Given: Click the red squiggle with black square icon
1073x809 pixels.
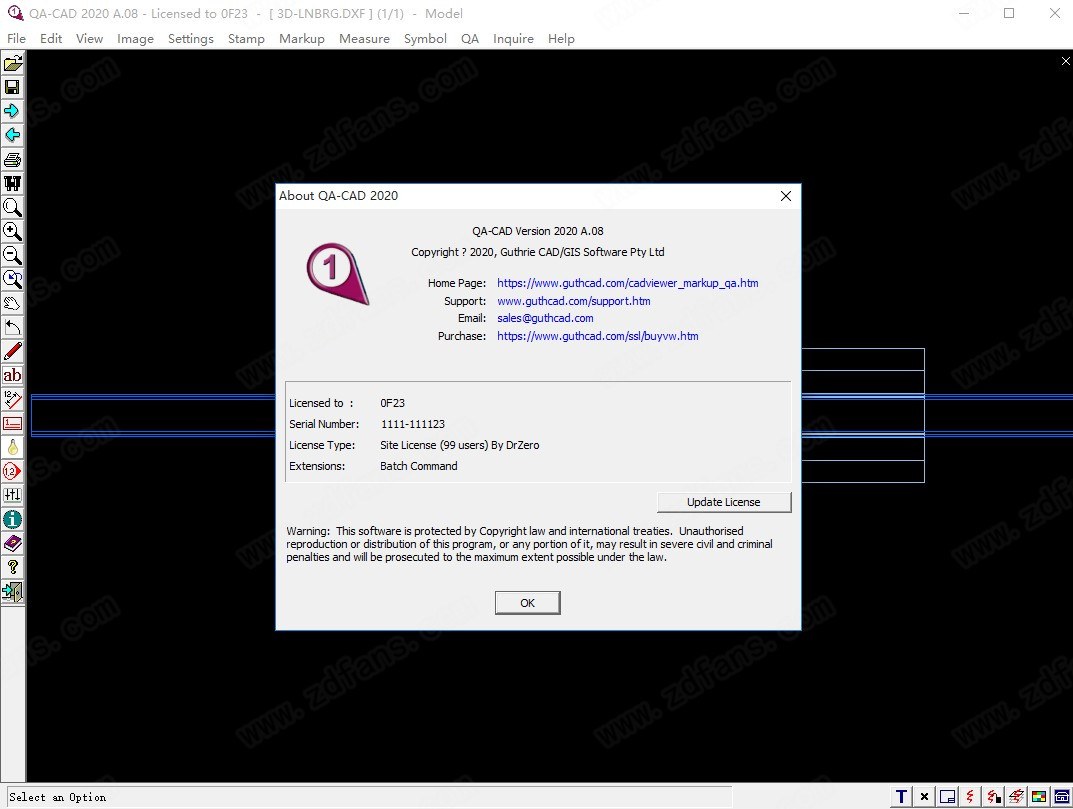Looking at the screenshot, I should [994, 797].
